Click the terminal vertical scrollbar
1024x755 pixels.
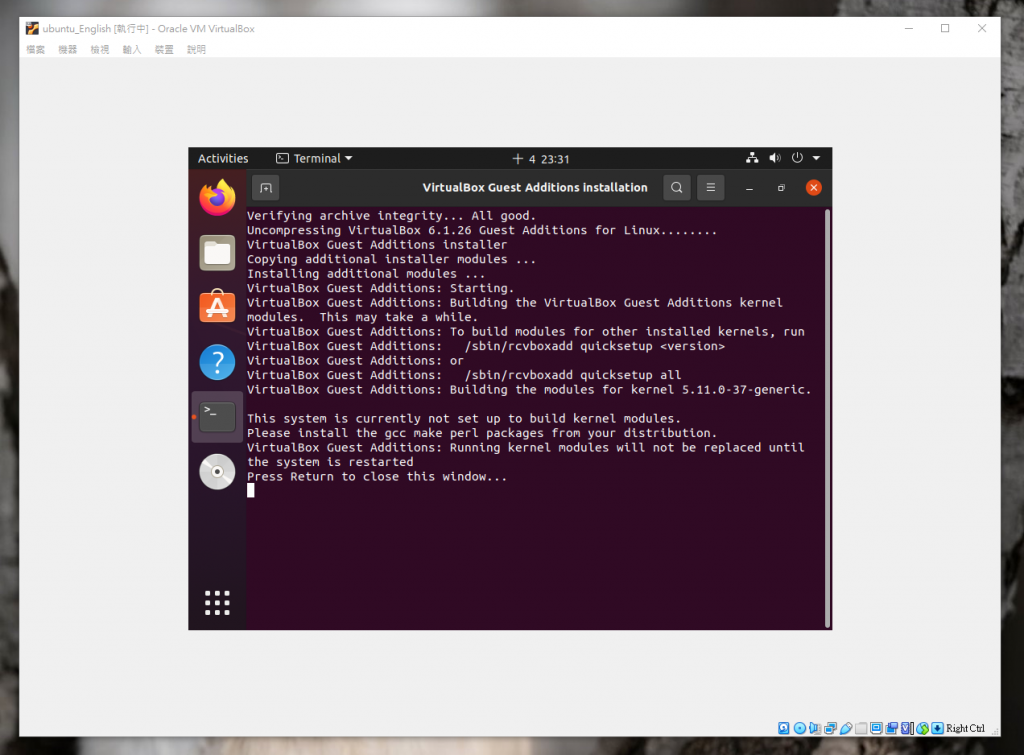point(827,418)
